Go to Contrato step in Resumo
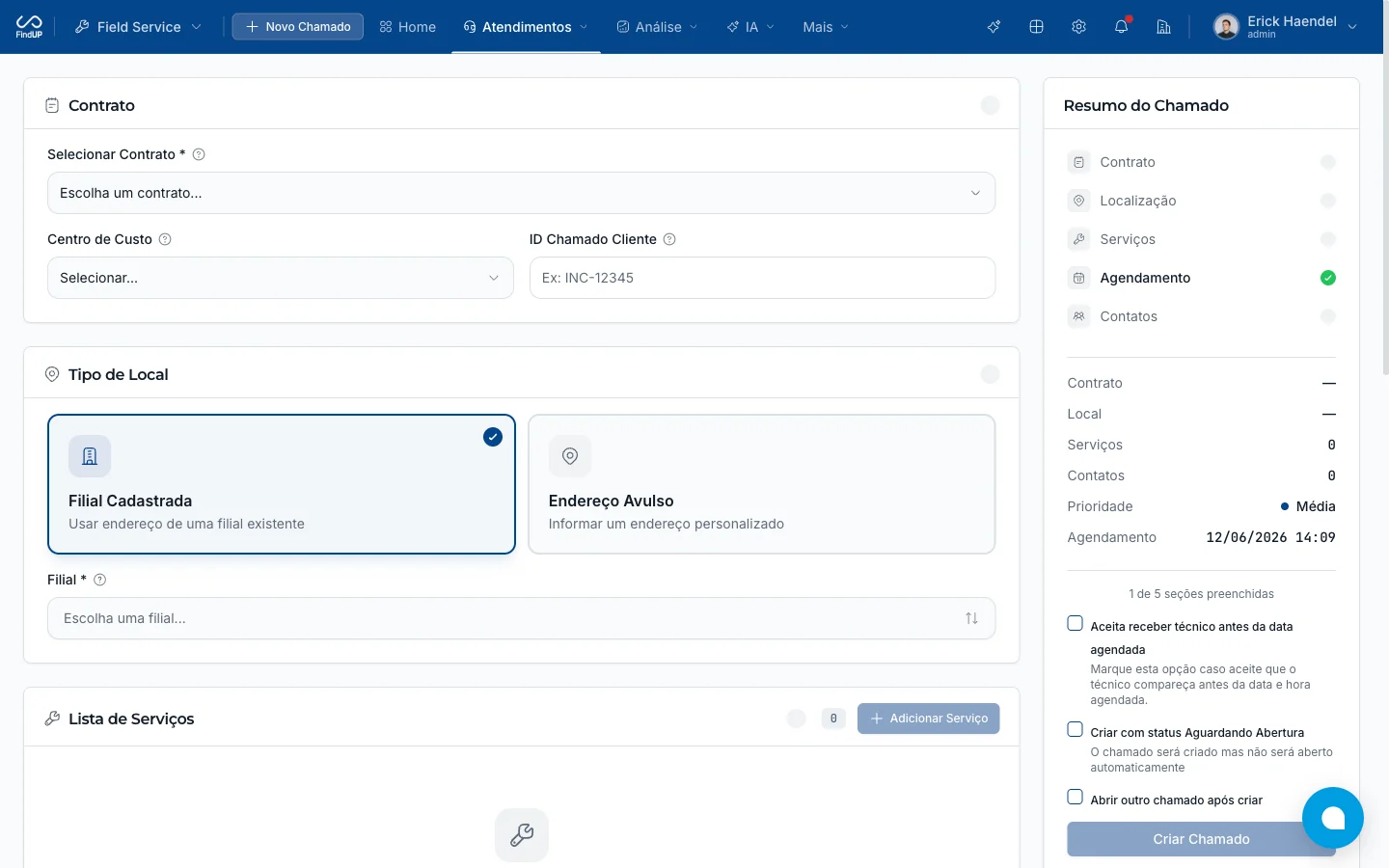Image resolution: width=1389 pixels, height=868 pixels. click(x=1202, y=162)
